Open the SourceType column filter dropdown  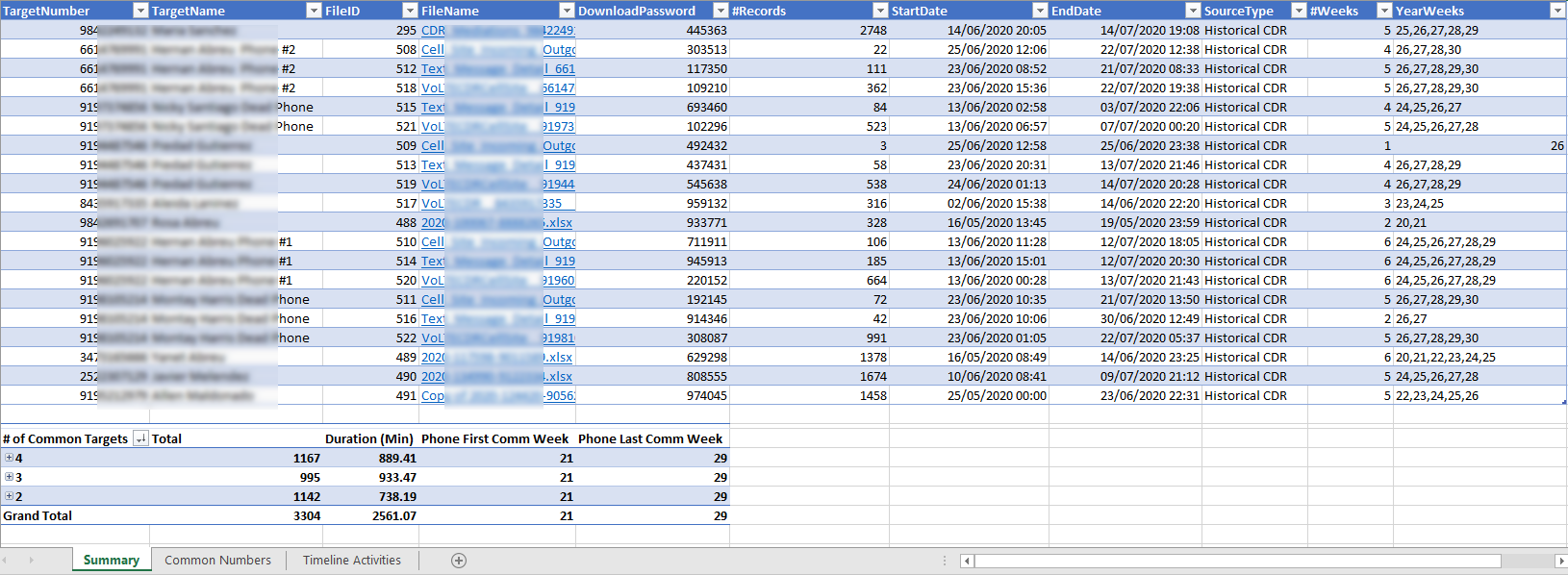coord(1299,11)
